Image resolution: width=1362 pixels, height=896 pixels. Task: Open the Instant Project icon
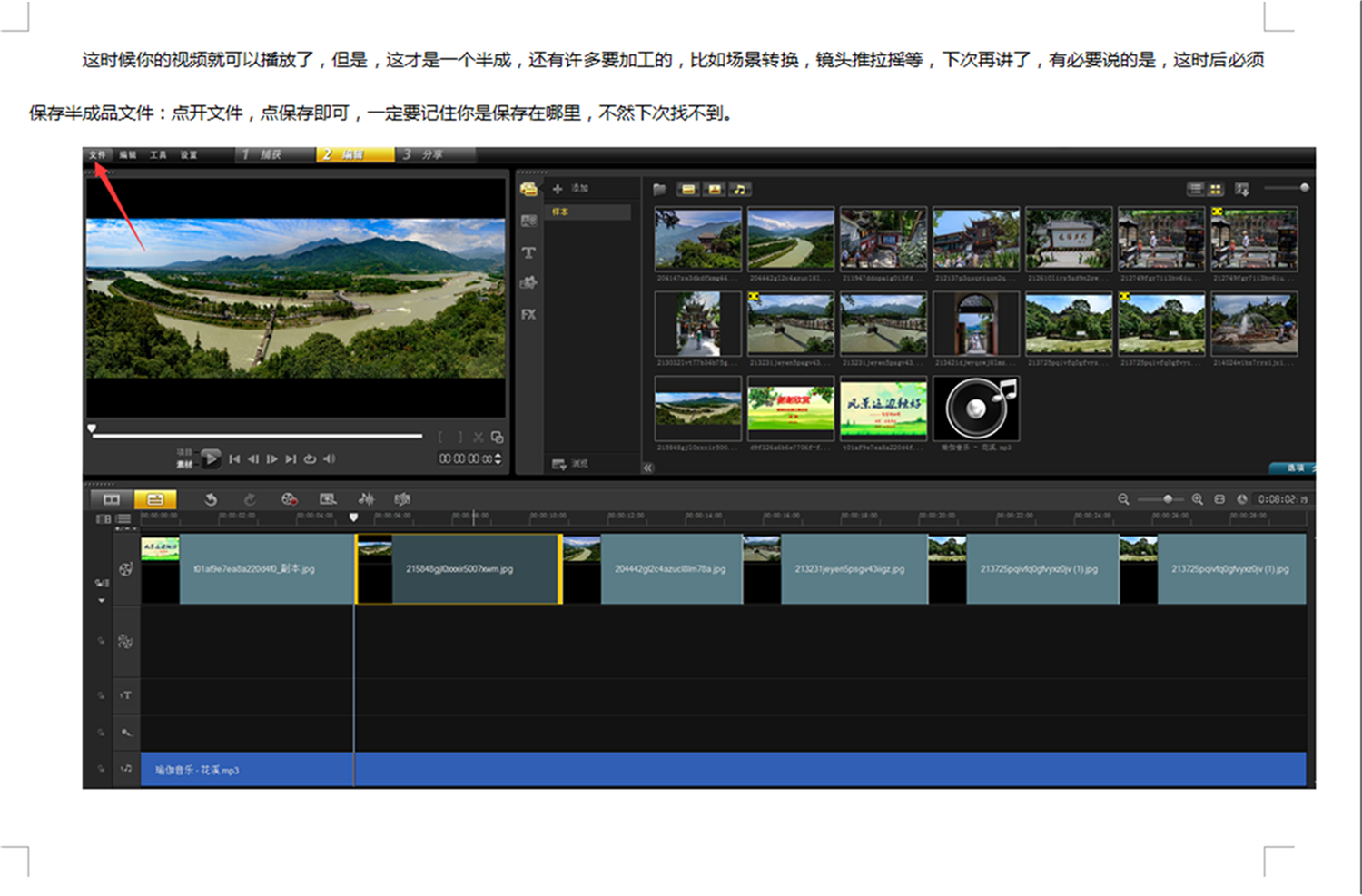coord(328,498)
